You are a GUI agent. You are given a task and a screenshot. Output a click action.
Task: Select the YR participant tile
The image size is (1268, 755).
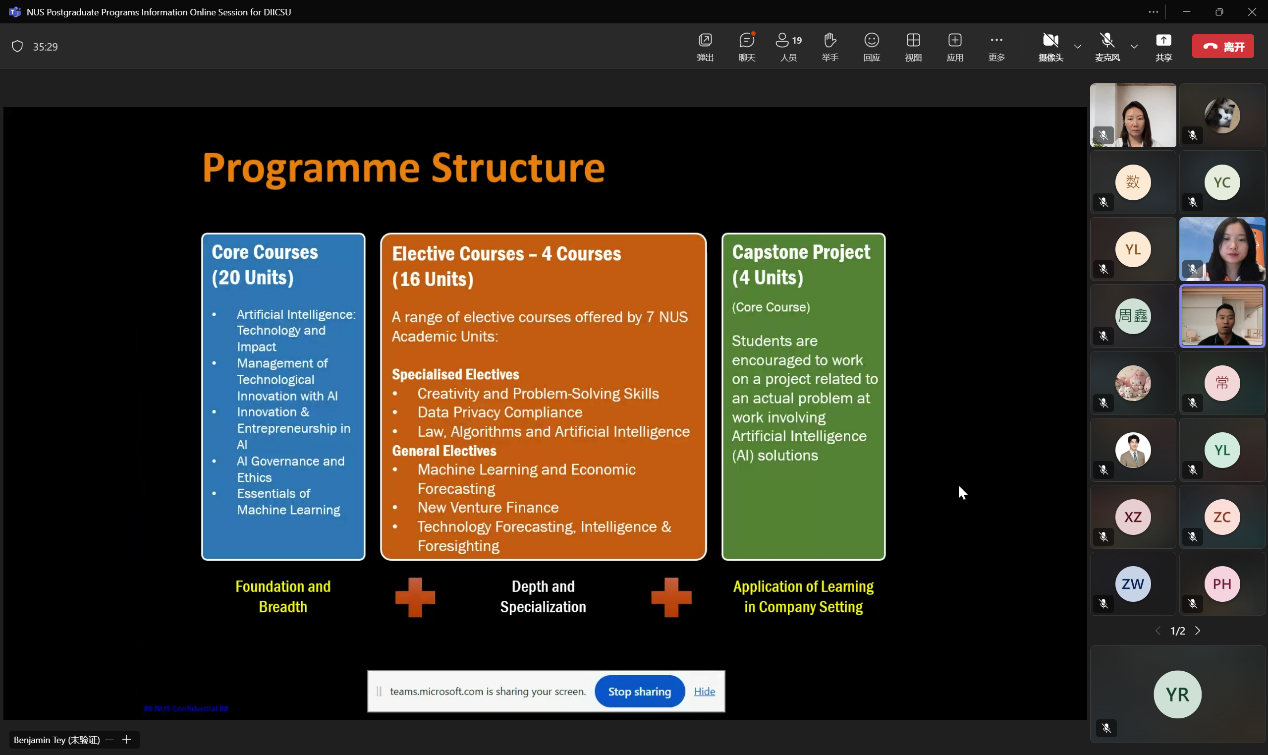[1177, 695]
